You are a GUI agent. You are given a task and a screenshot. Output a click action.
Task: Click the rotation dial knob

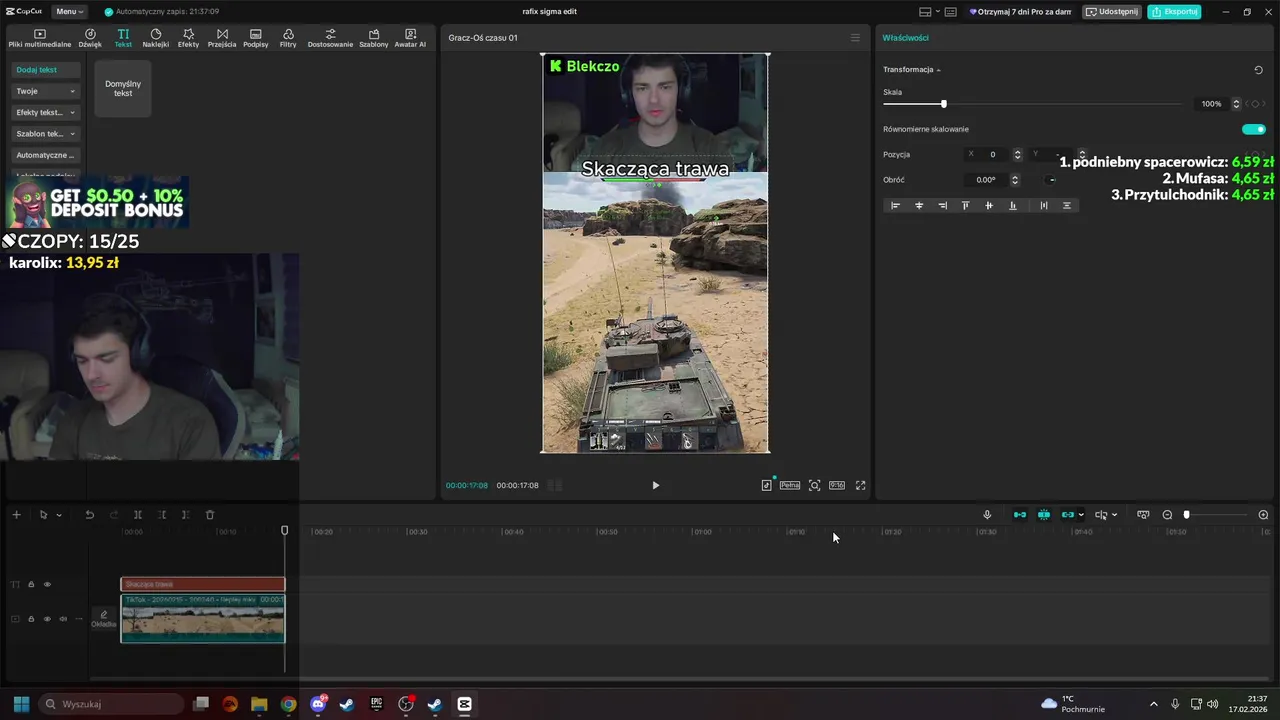(x=1051, y=180)
